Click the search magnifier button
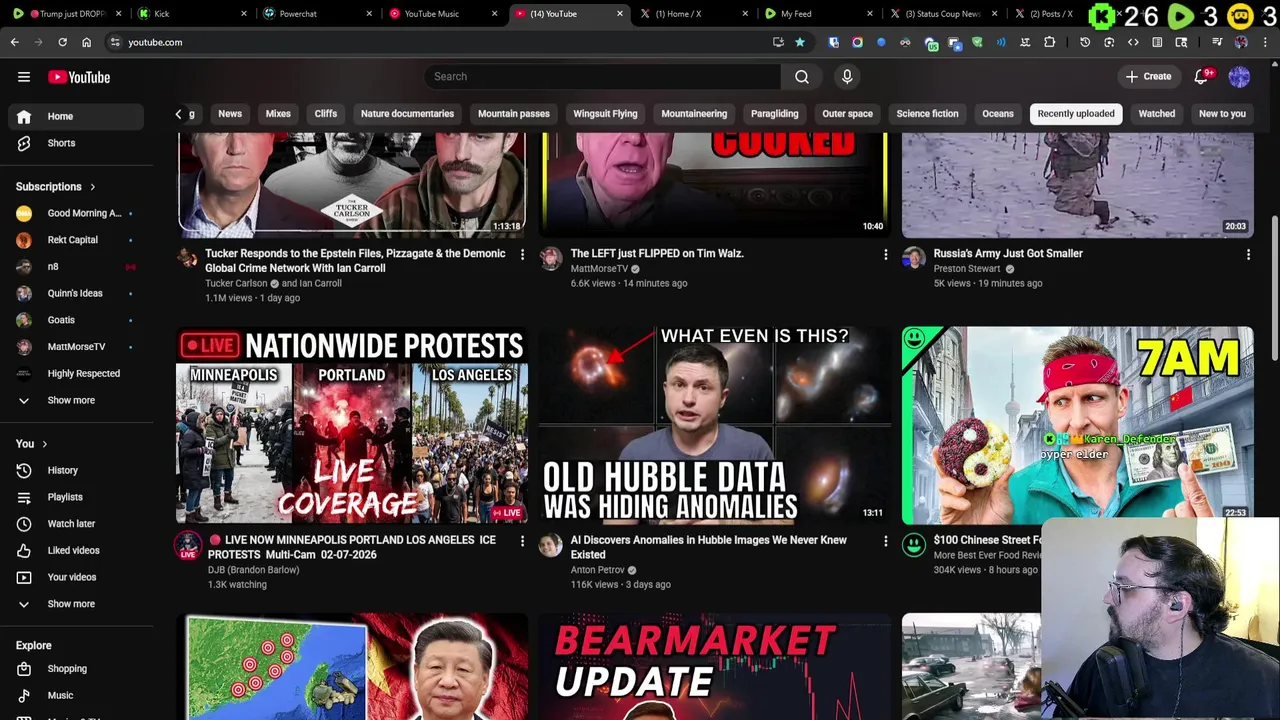 click(x=802, y=76)
